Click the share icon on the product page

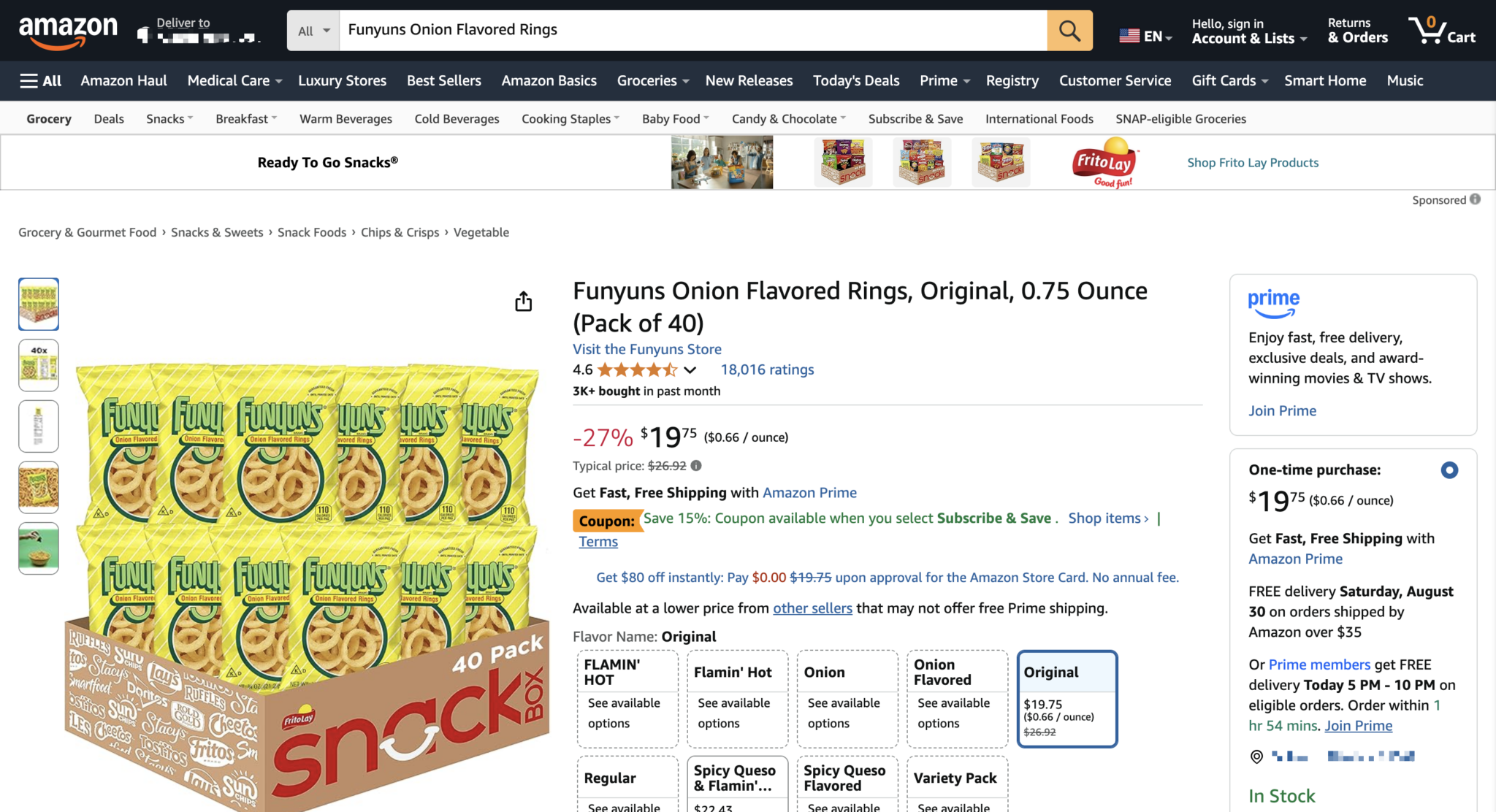523,301
